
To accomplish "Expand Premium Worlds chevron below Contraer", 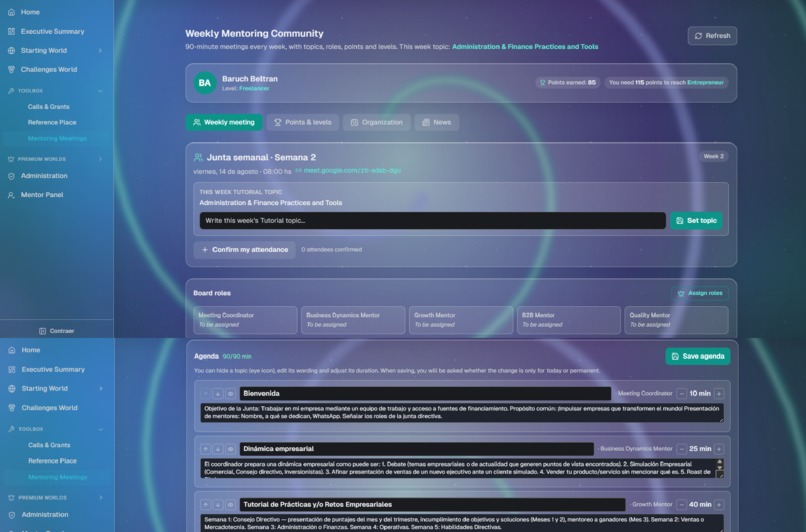I will coord(101,498).
